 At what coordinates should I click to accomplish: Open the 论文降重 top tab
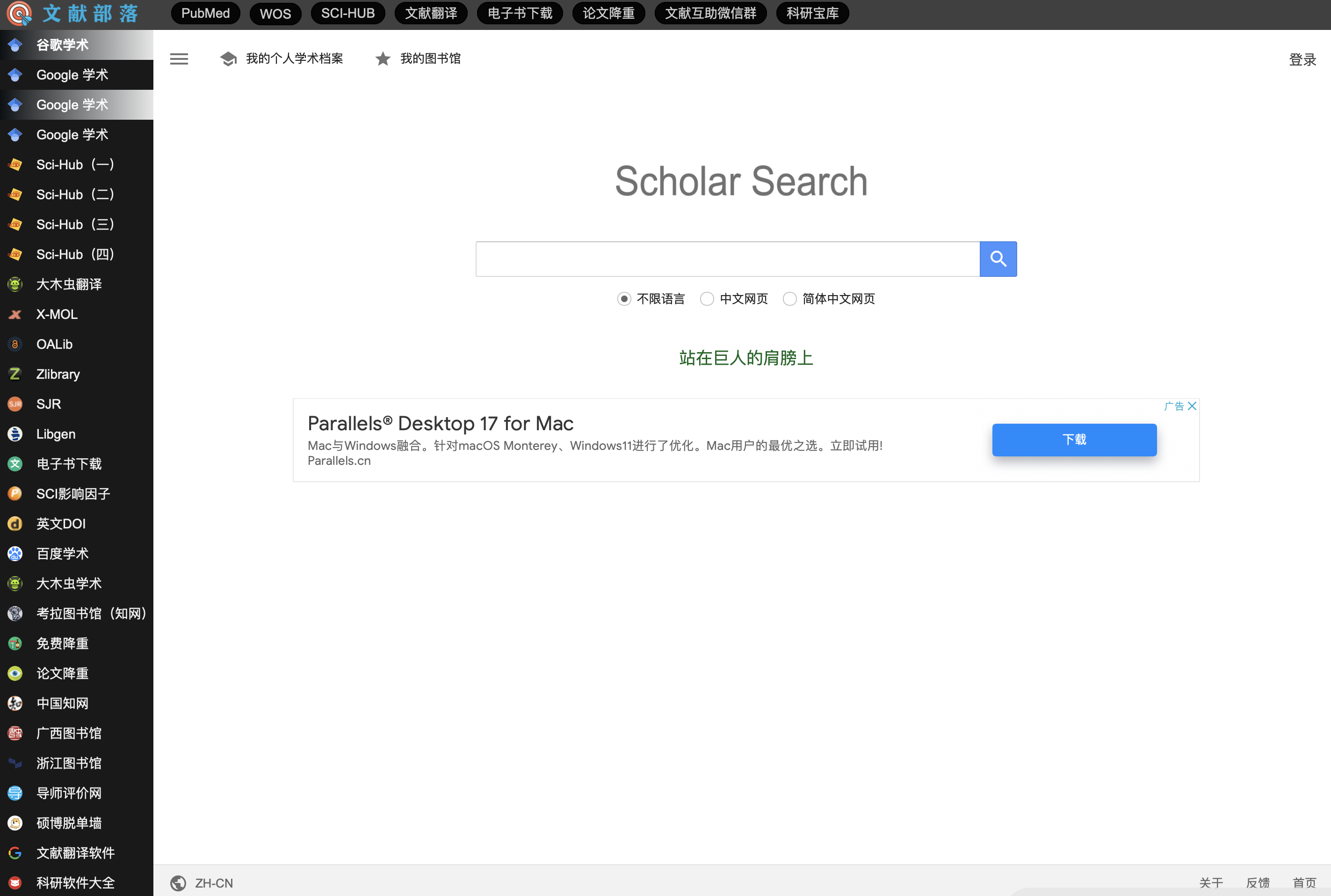point(608,13)
